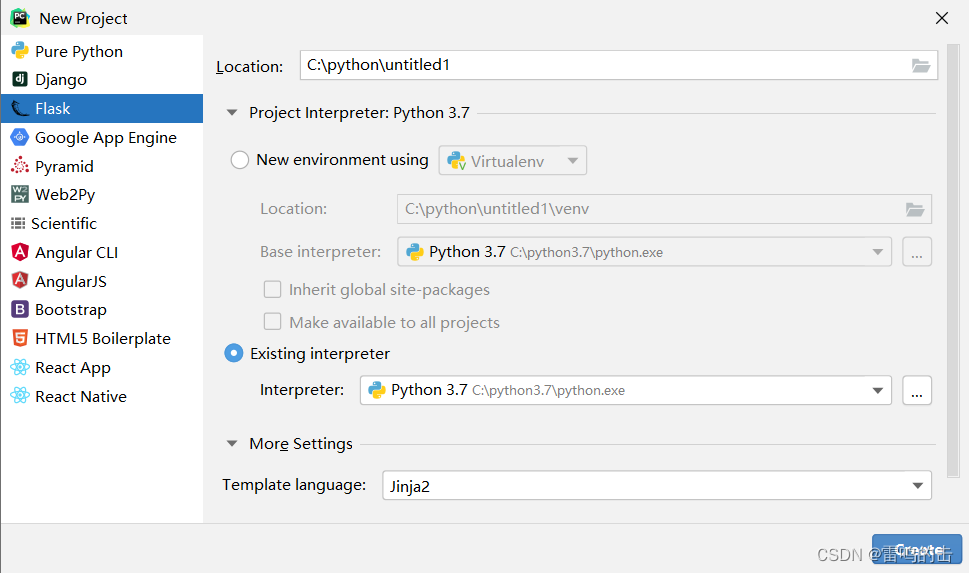This screenshot has height=573, width=969.
Task: Select Existing interpreter radio button
Action: point(235,354)
